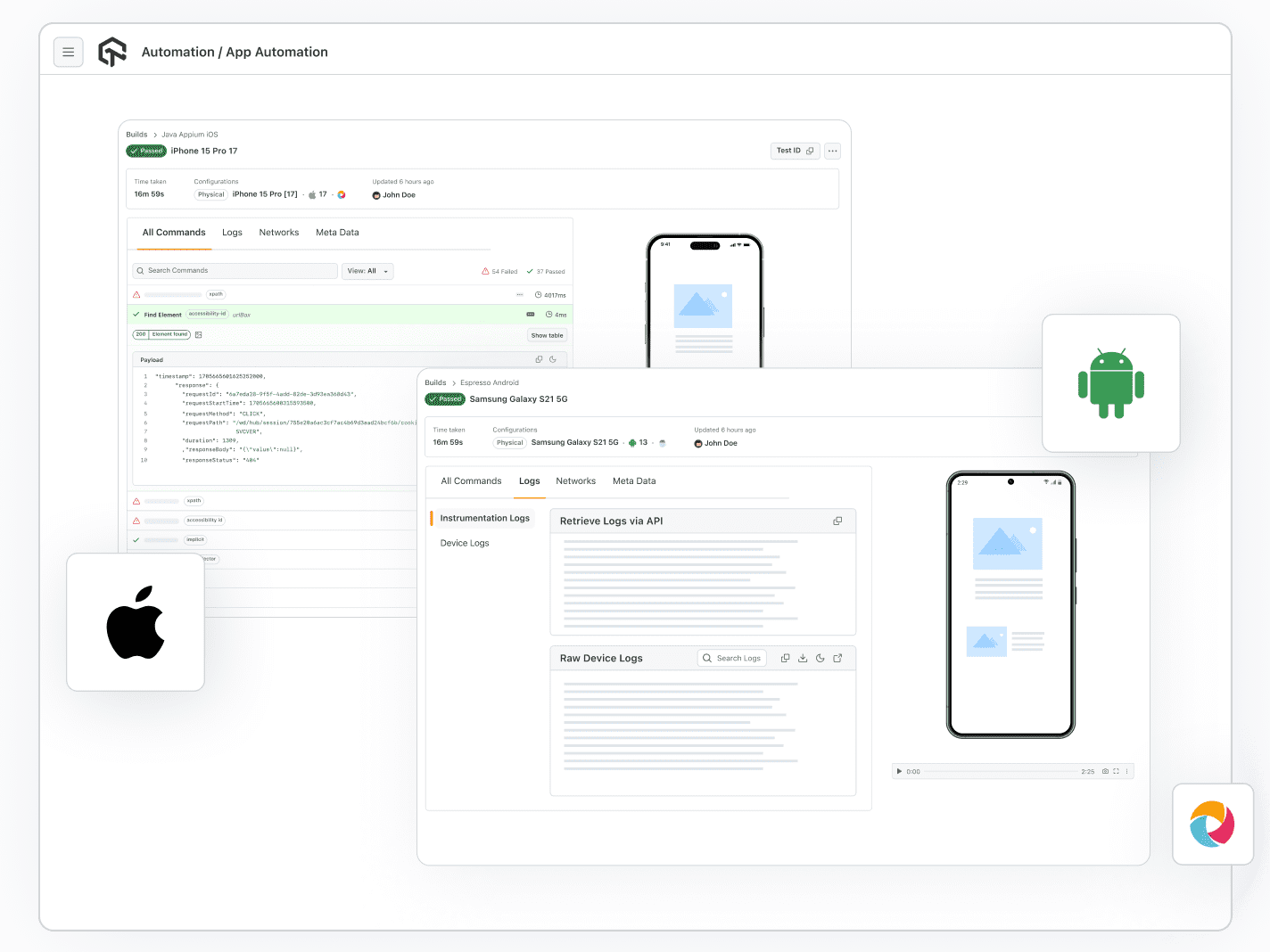Screen dimensions: 1270x952
Task: Copy the Payload code block
Action: (x=539, y=359)
